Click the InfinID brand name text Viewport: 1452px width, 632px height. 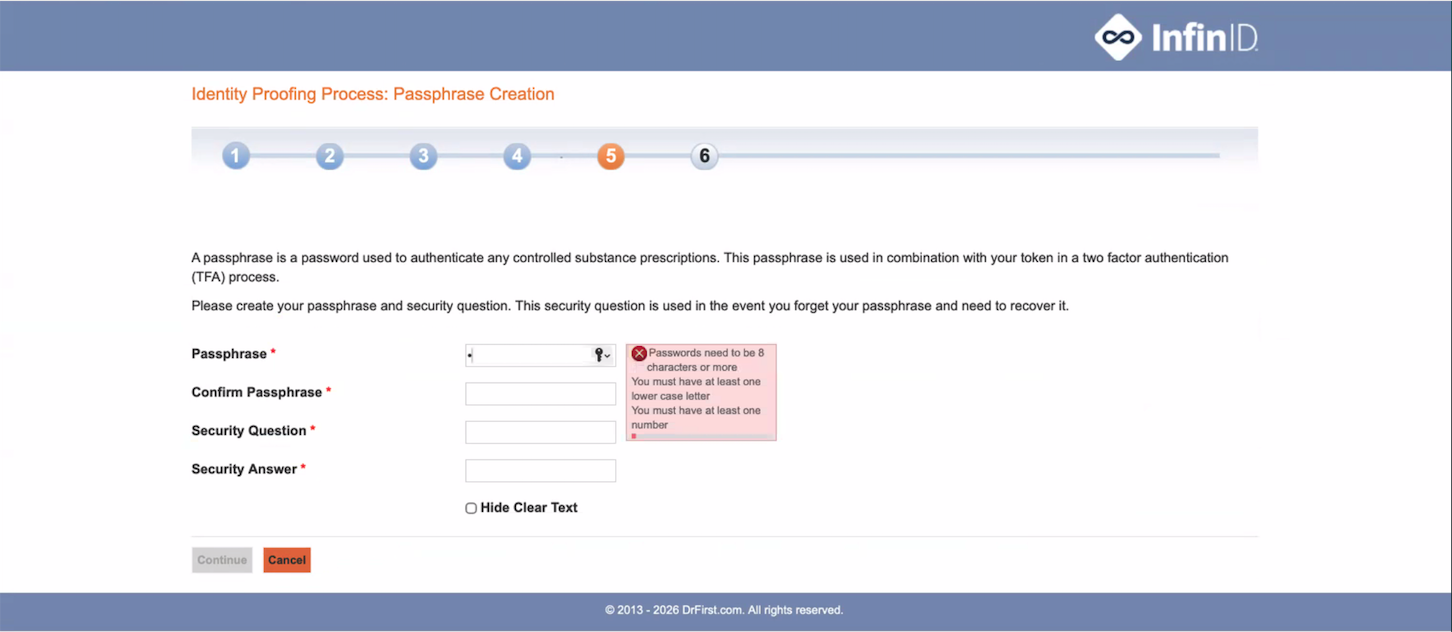pos(1204,38)
